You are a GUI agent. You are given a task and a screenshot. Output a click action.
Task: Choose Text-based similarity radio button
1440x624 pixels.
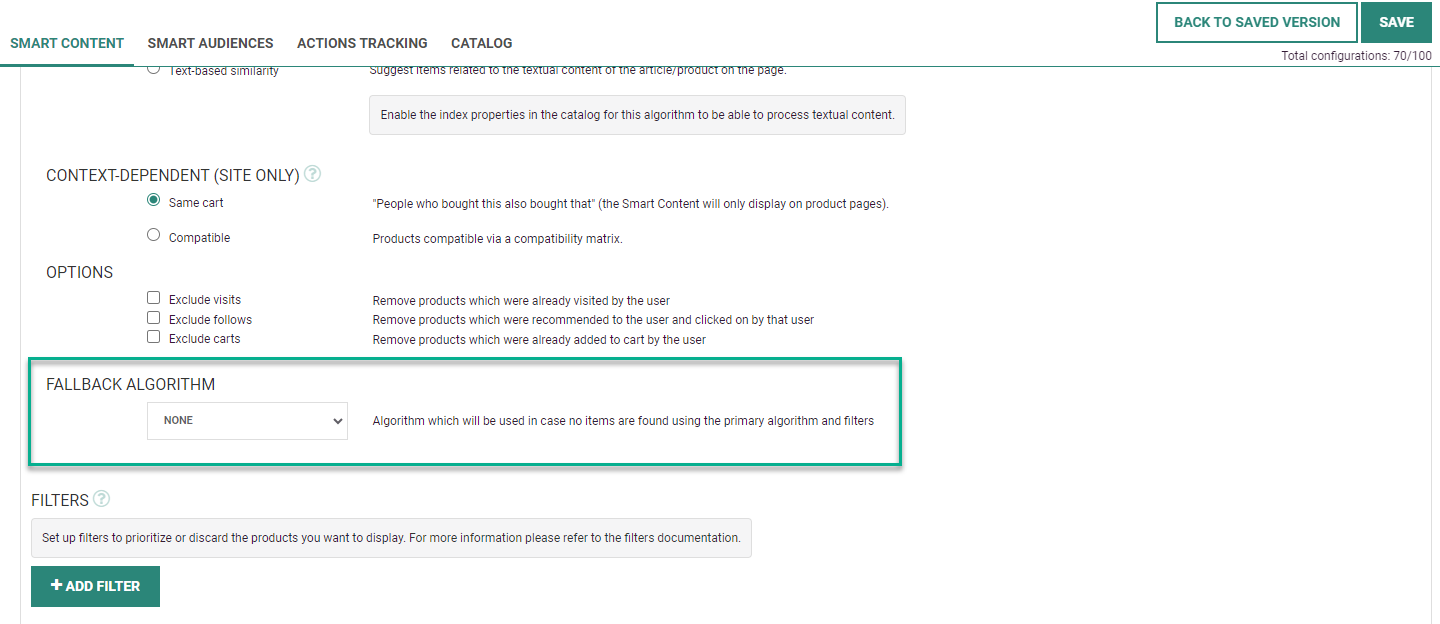(x=153, y=69)
